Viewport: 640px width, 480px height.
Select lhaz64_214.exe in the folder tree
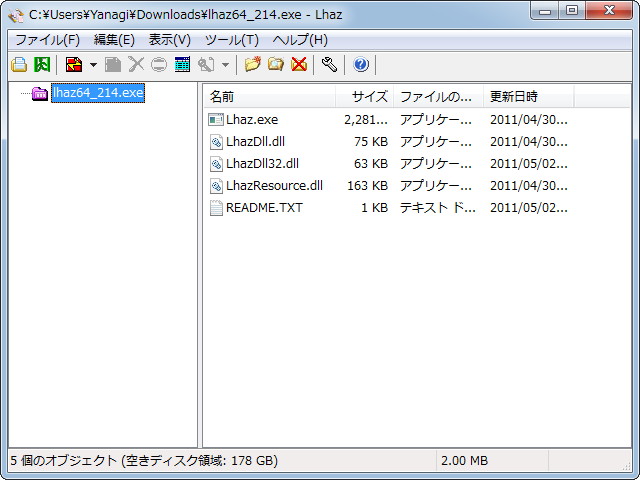[x=98, y=93]
